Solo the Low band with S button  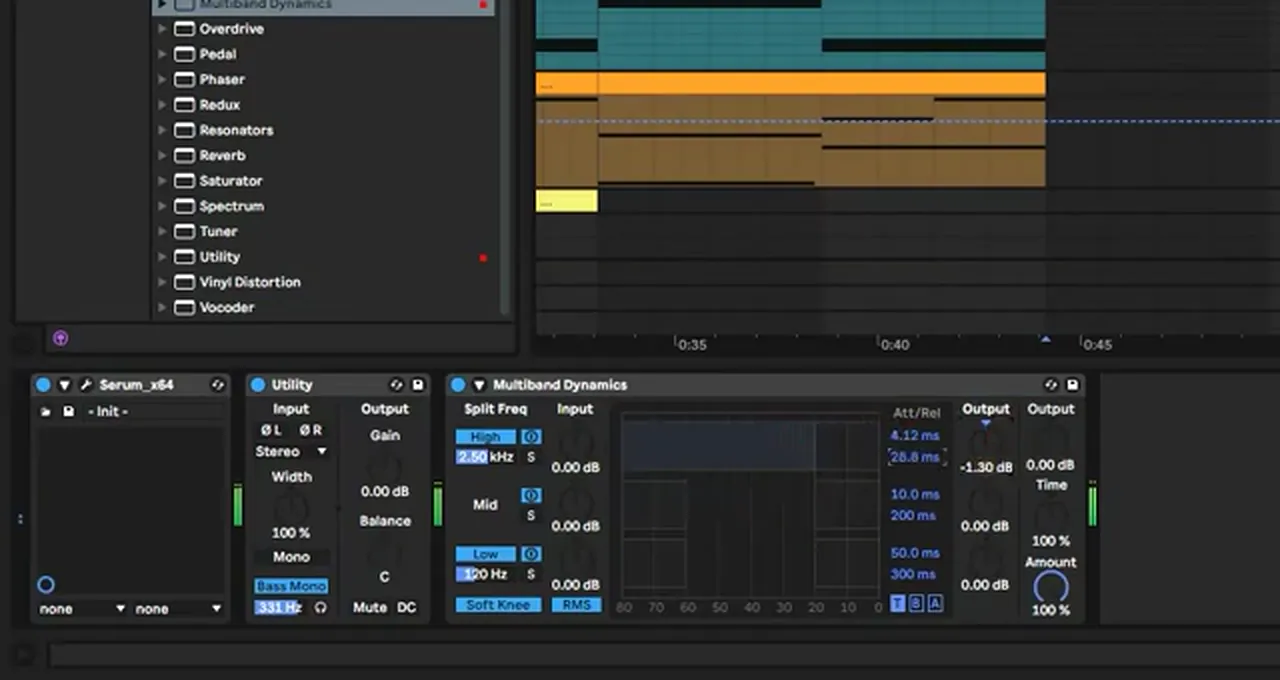coord(531,574)
